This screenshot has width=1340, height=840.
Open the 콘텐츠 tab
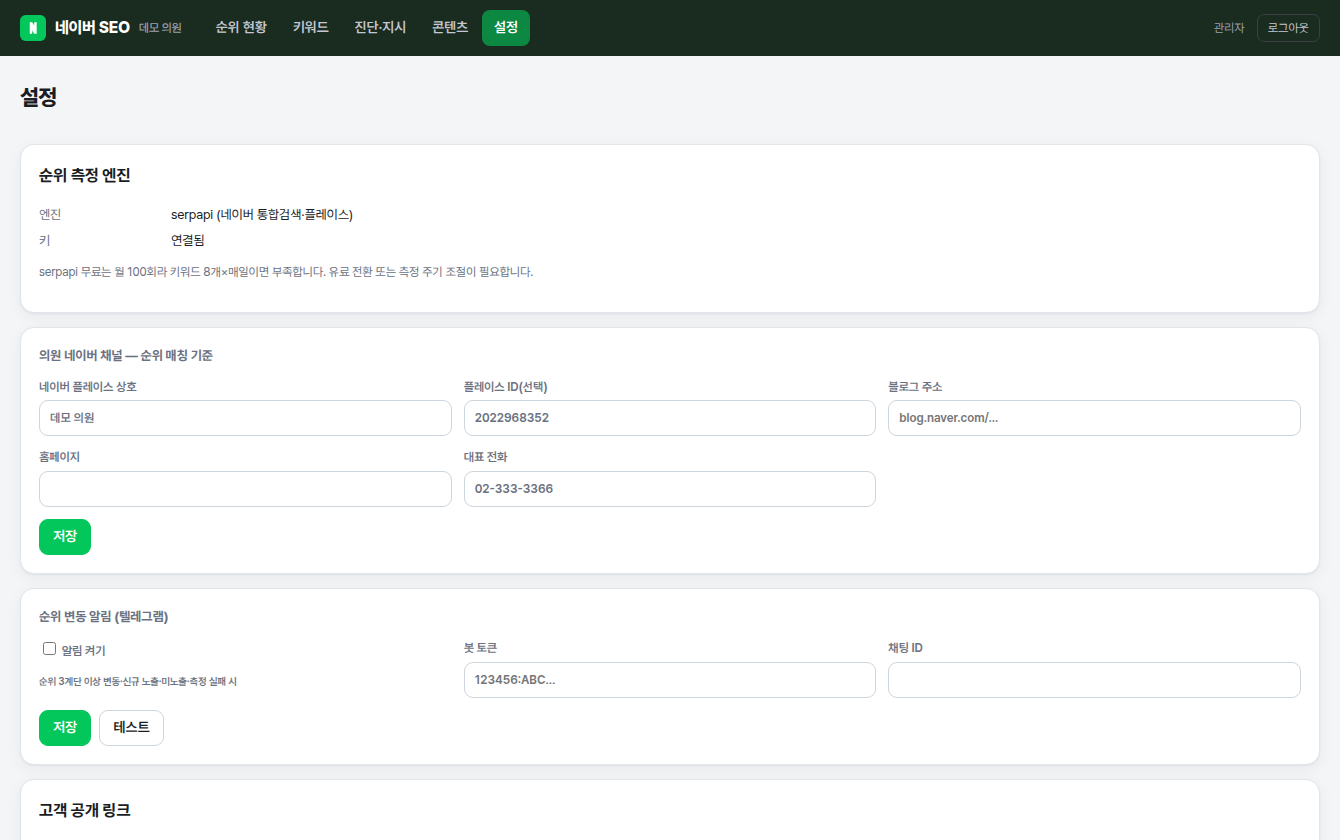click(450, 28)
